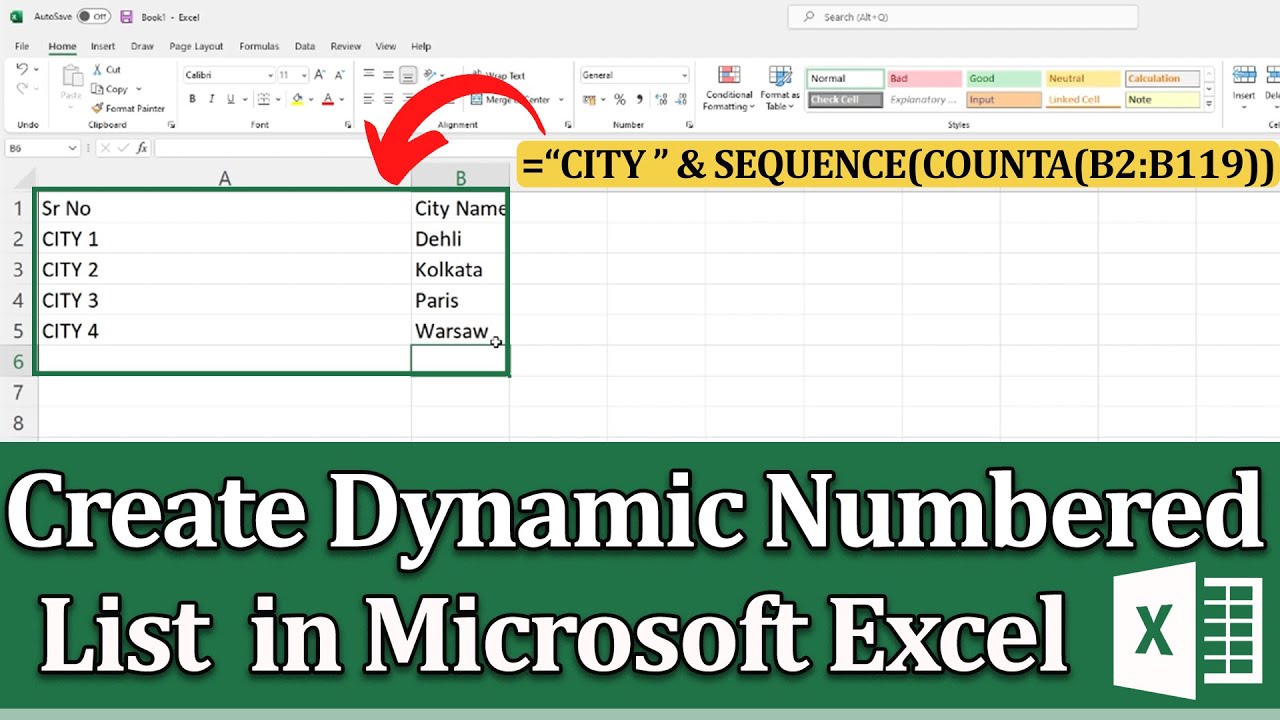Click the Redo arrow icon

point(23,89)
